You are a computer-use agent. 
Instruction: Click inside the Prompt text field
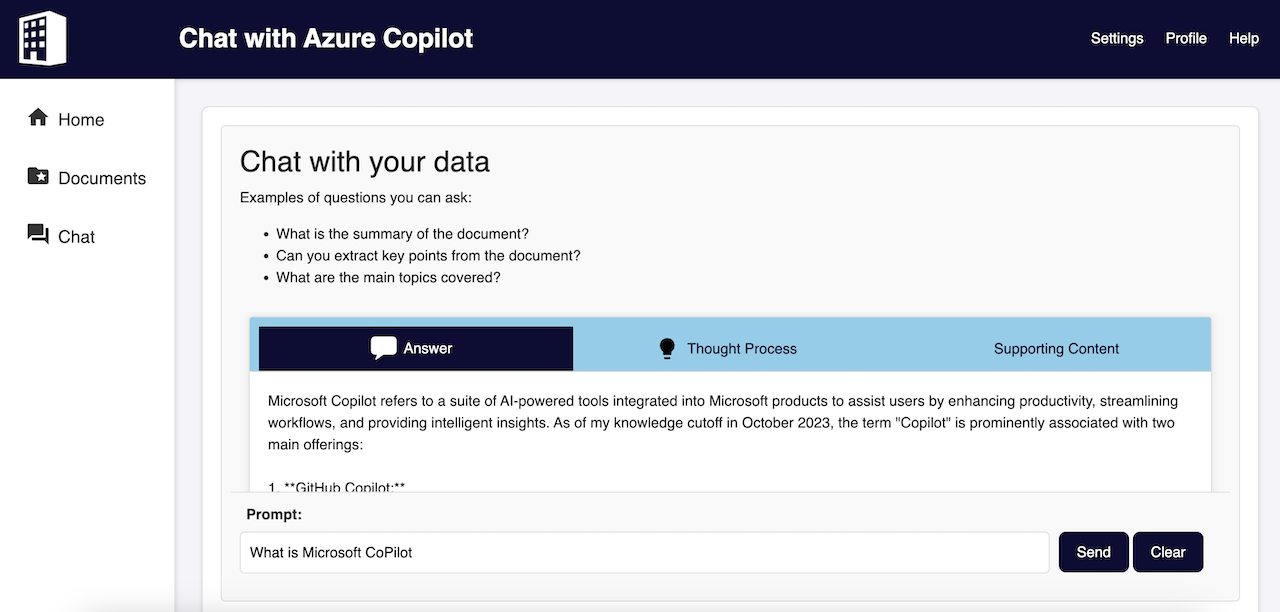[x=644, y=551]
